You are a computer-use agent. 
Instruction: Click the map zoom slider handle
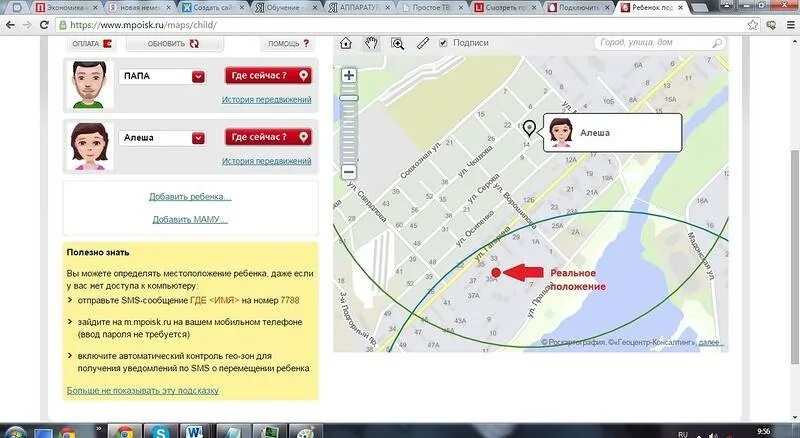(349, 98)
